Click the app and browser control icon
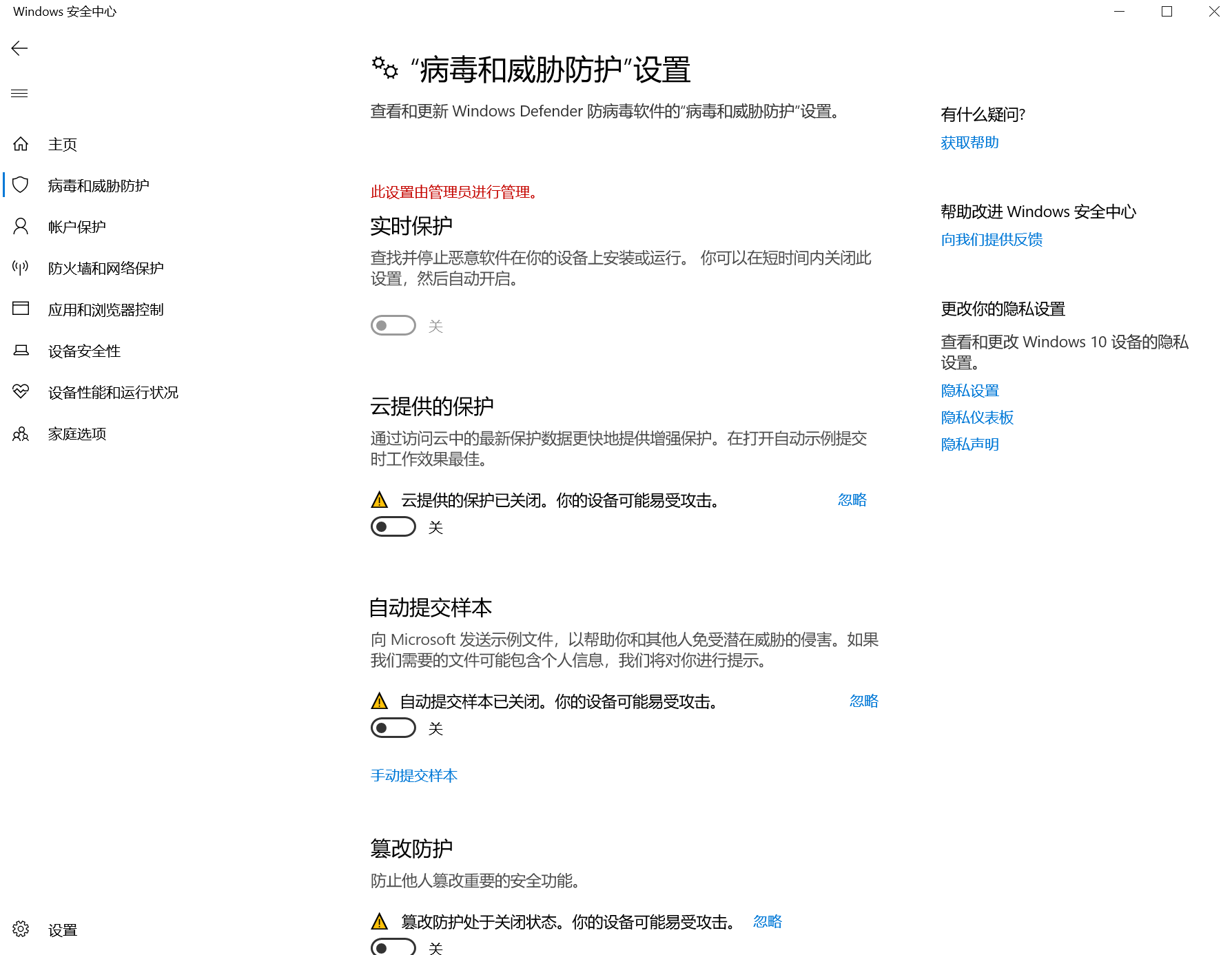The width and height of the screenshot is (1232, 955). [x=21, y=309]
